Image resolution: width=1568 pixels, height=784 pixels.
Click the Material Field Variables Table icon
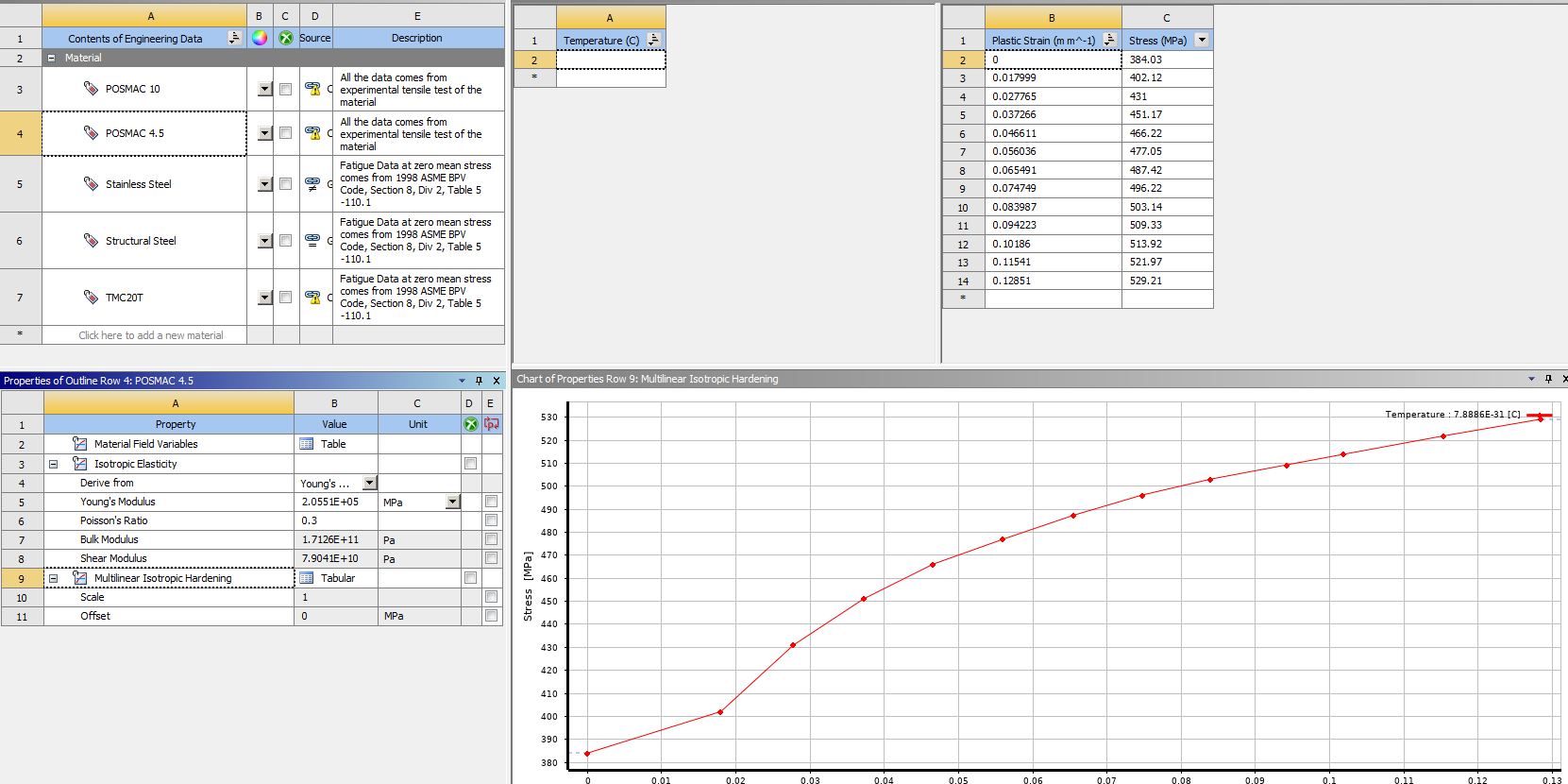click(x=307, y=444)
